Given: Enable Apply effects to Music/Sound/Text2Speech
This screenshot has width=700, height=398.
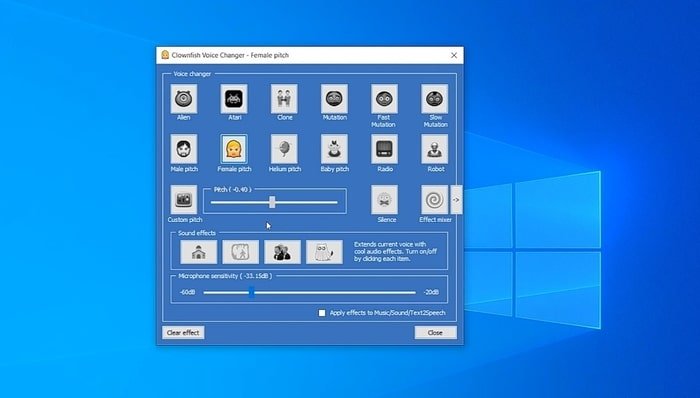Looking at the screenshot, I should click(322, 313).
